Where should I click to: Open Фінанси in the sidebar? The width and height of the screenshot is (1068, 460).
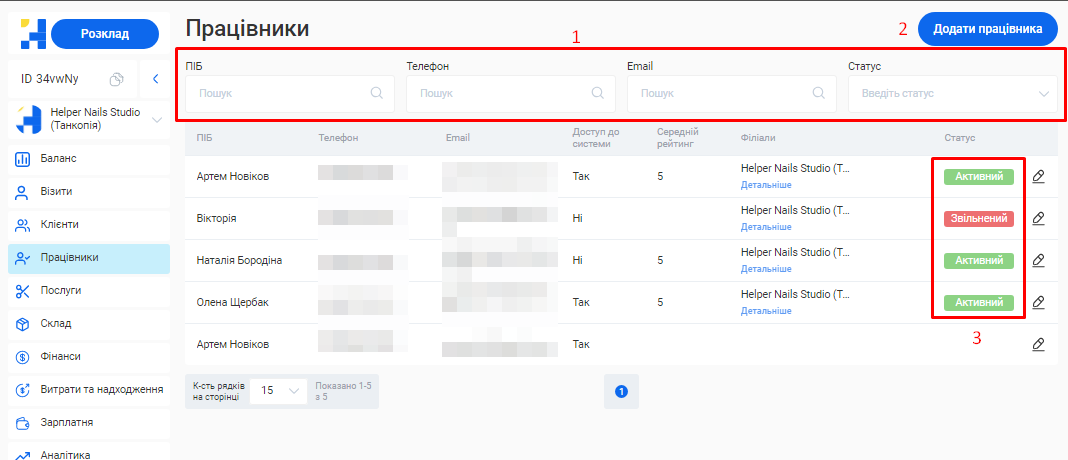coord(62,356)
